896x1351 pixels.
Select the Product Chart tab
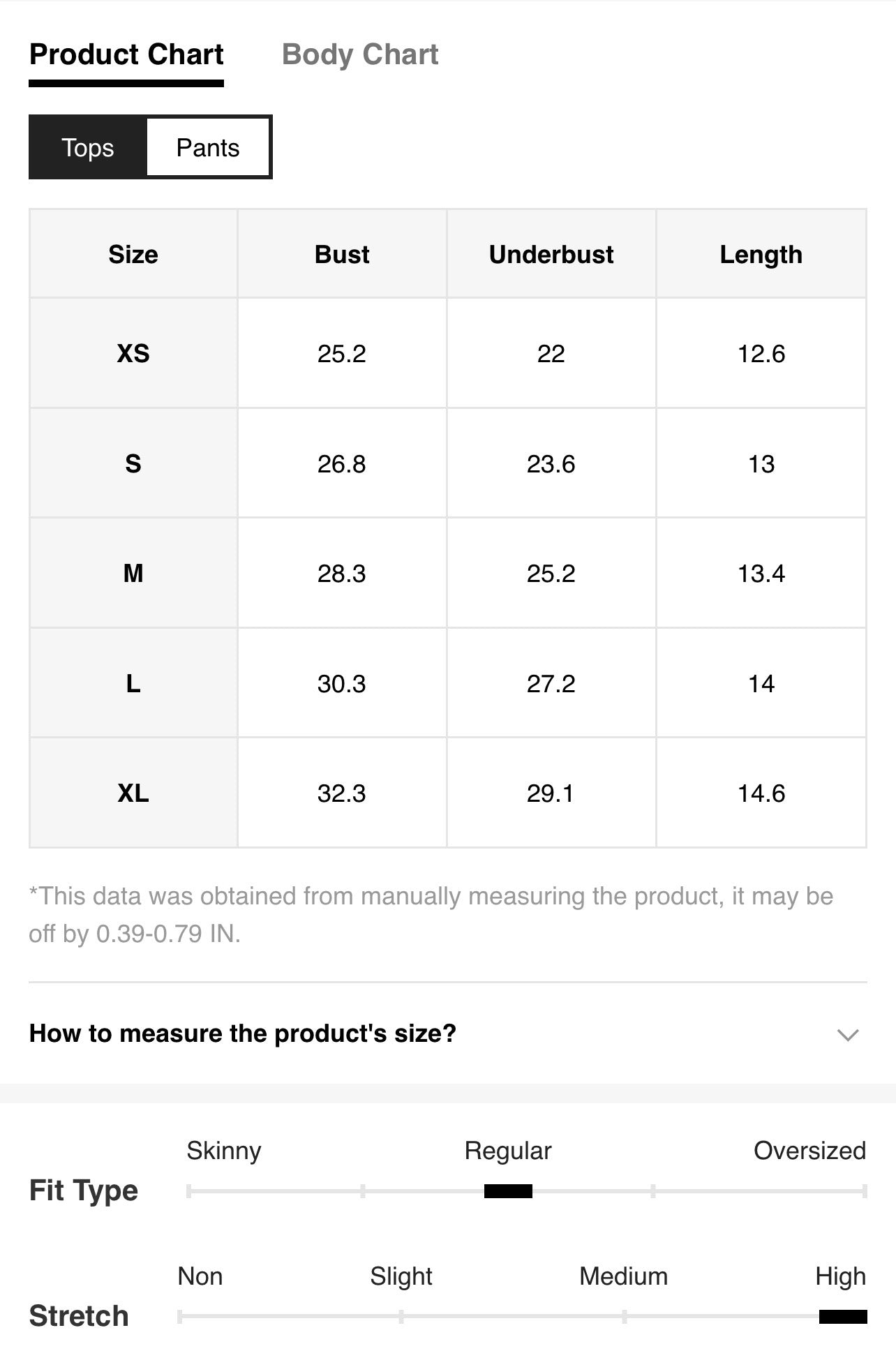click(126, 54)
